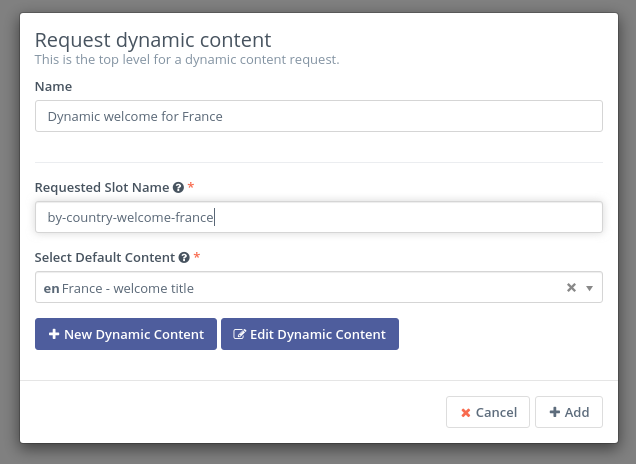636x464 pixels.
Task: Click the plus icon on the Add button
Action: 554,412
